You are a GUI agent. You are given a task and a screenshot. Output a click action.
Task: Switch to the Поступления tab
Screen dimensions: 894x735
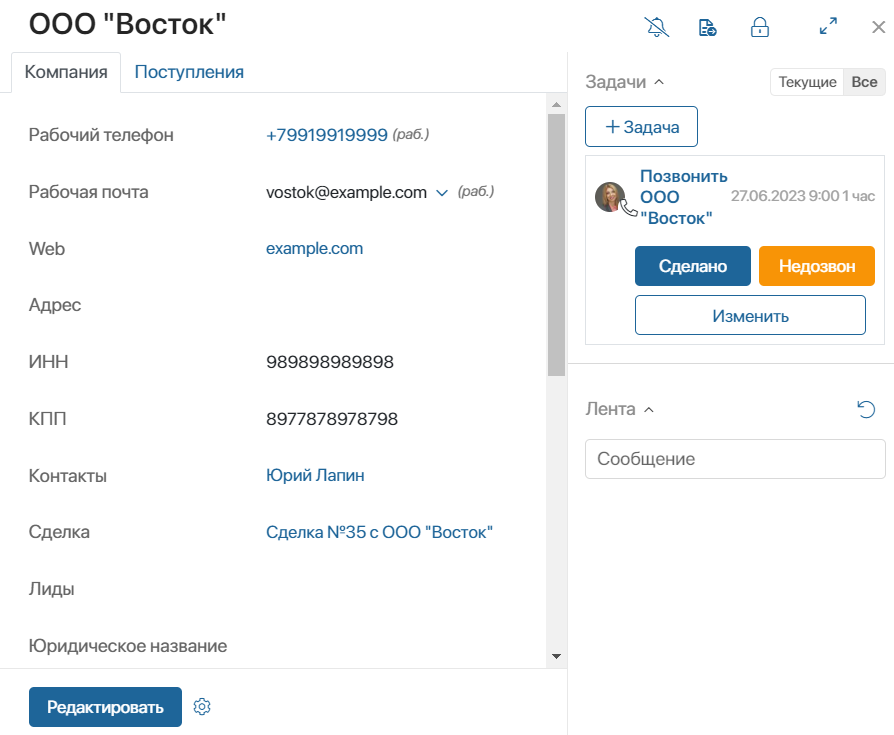(189, 72)
